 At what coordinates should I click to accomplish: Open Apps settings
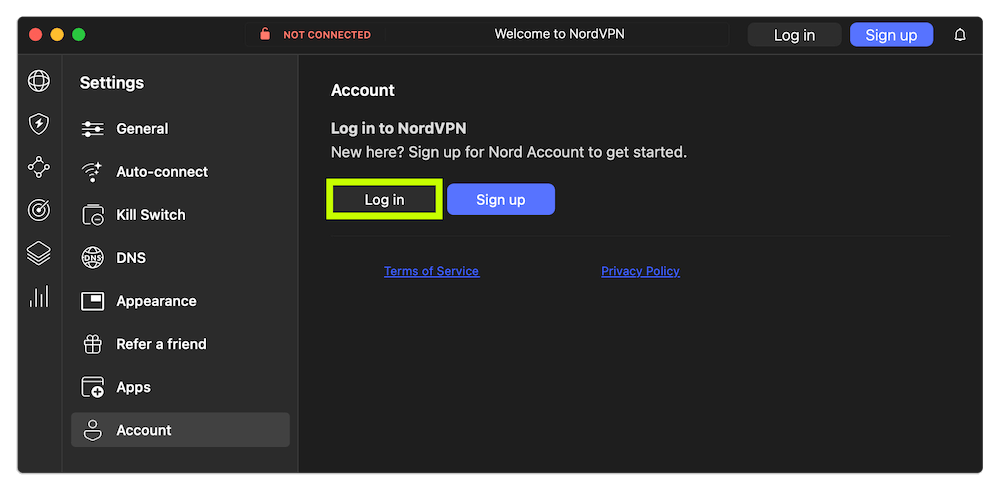pos(180,387)
